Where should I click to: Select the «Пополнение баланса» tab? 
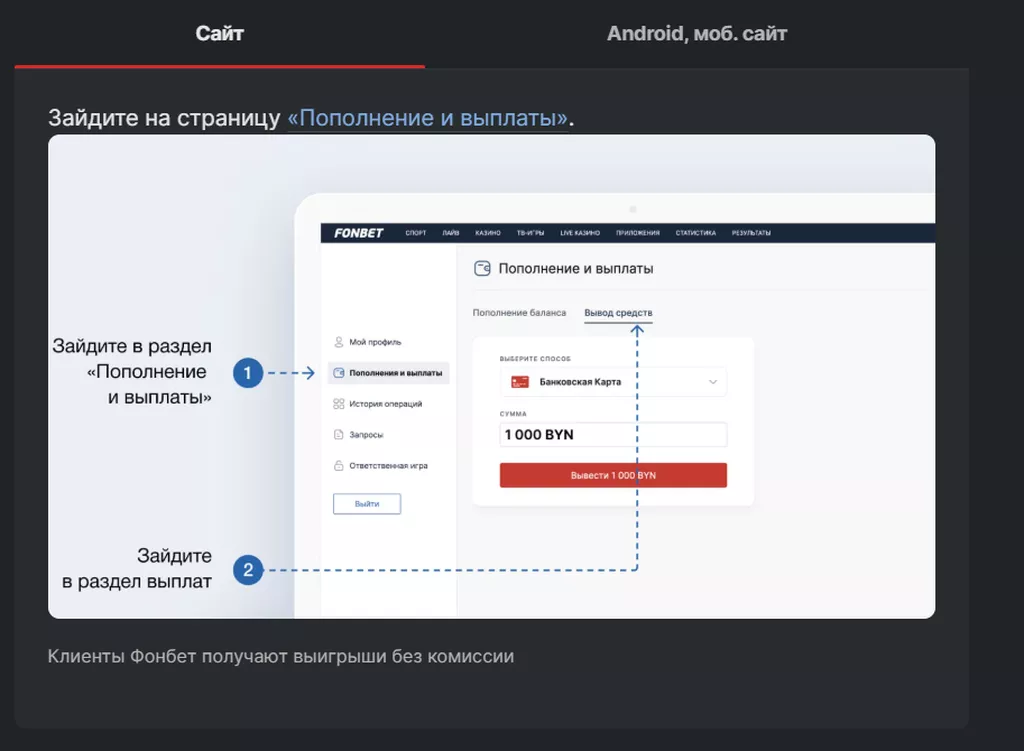tap(519, 313)
